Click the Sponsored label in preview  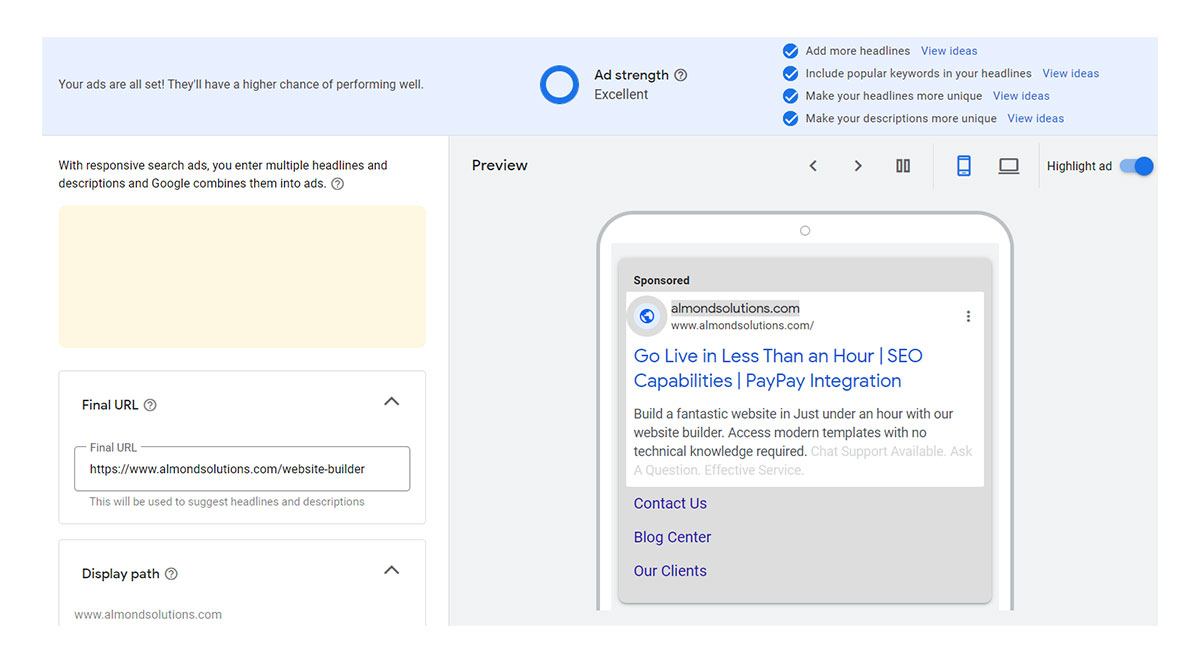pos(661,281)
